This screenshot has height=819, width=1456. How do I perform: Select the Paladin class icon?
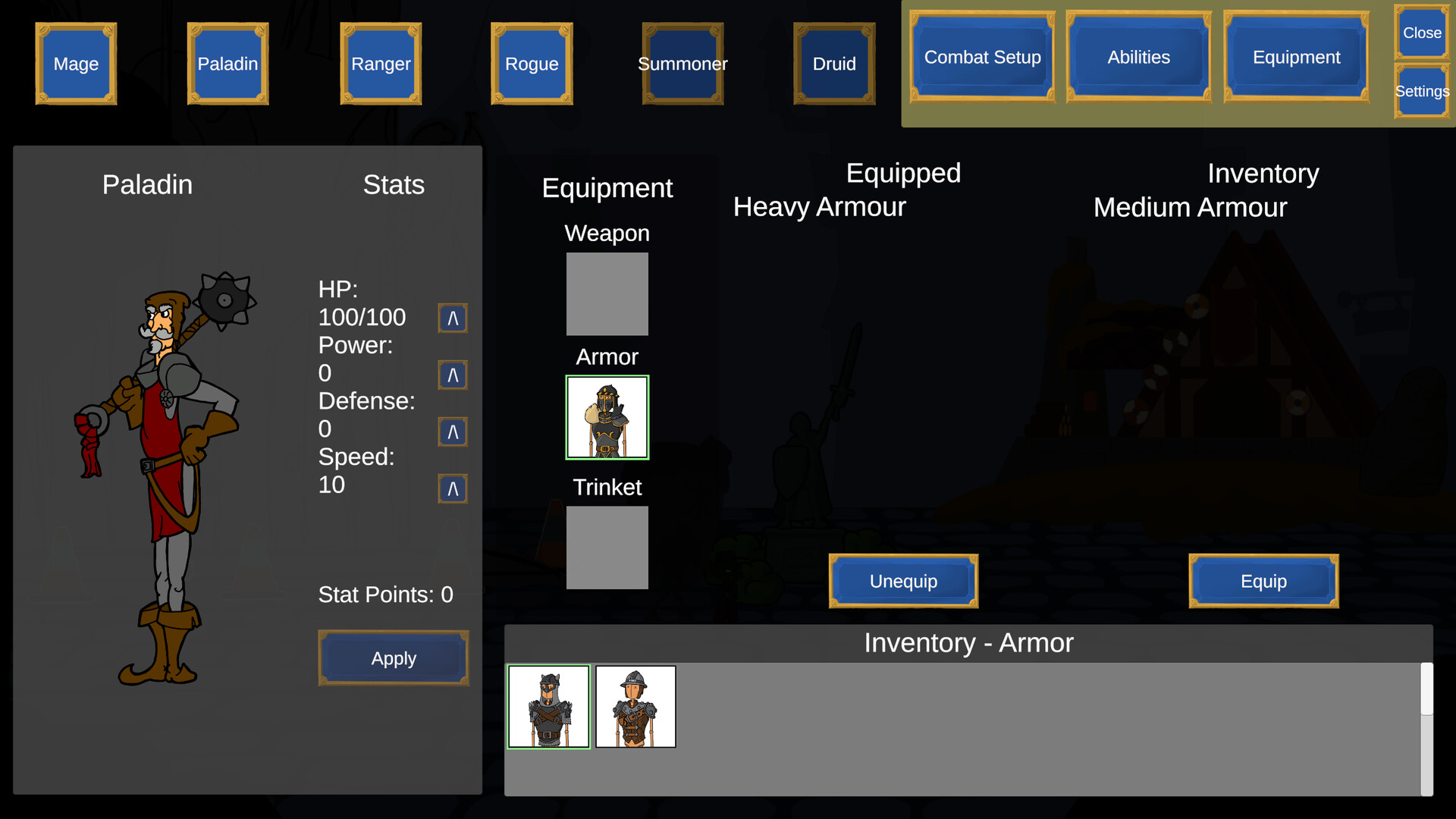[227, 64]
